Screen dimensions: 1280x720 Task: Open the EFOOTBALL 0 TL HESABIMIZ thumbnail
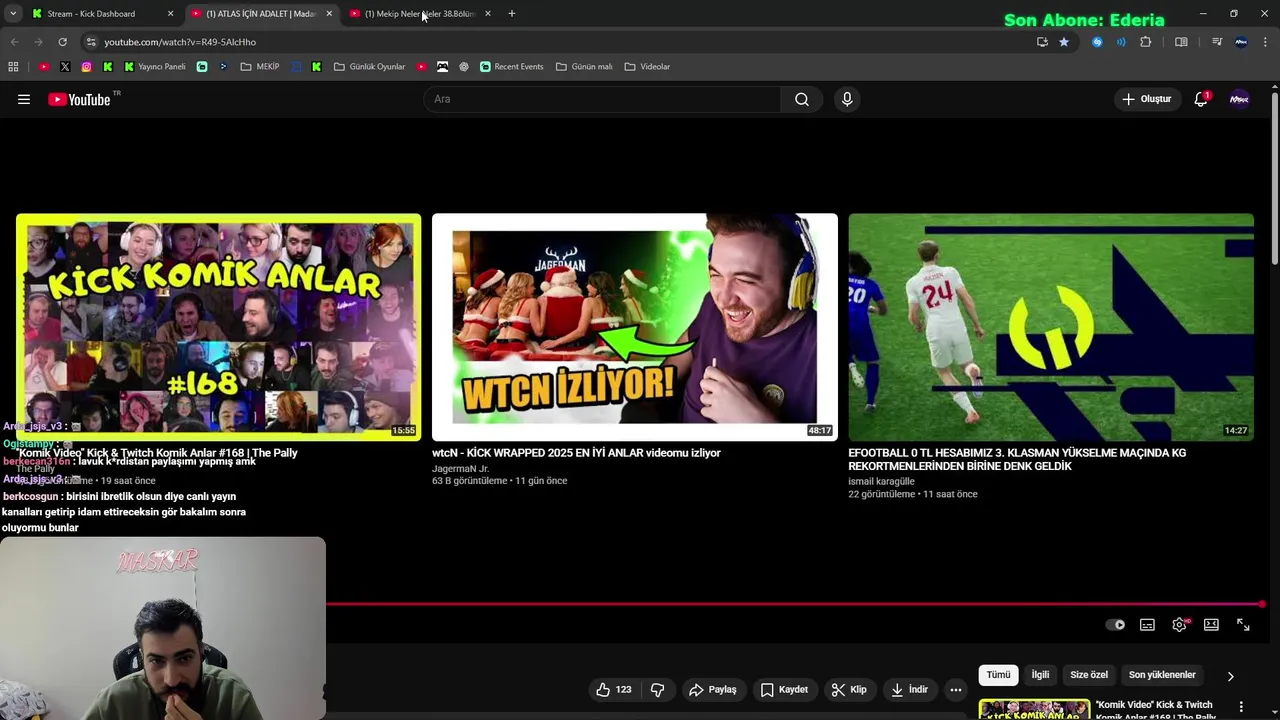coord(1051,327)
